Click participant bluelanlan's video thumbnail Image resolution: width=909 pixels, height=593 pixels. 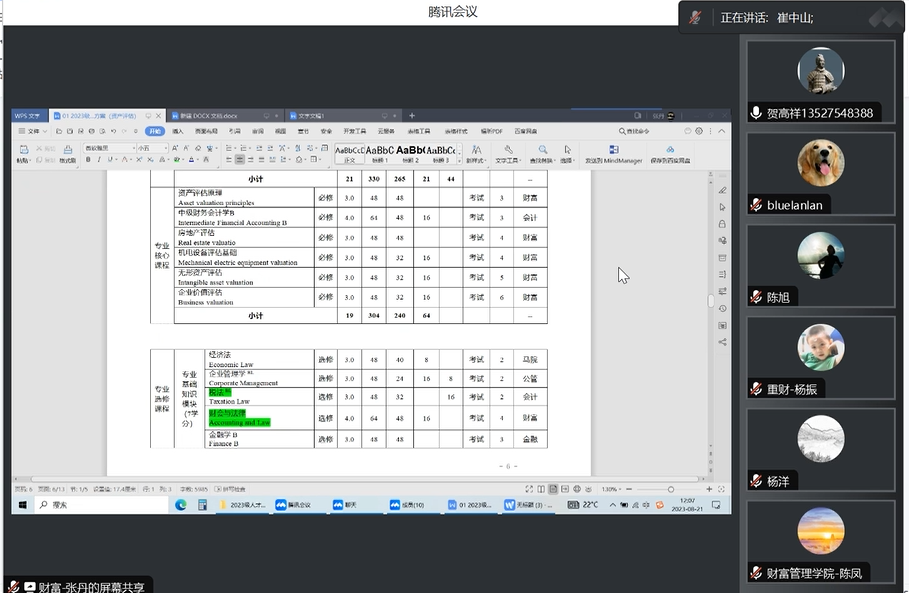point(821,164)
